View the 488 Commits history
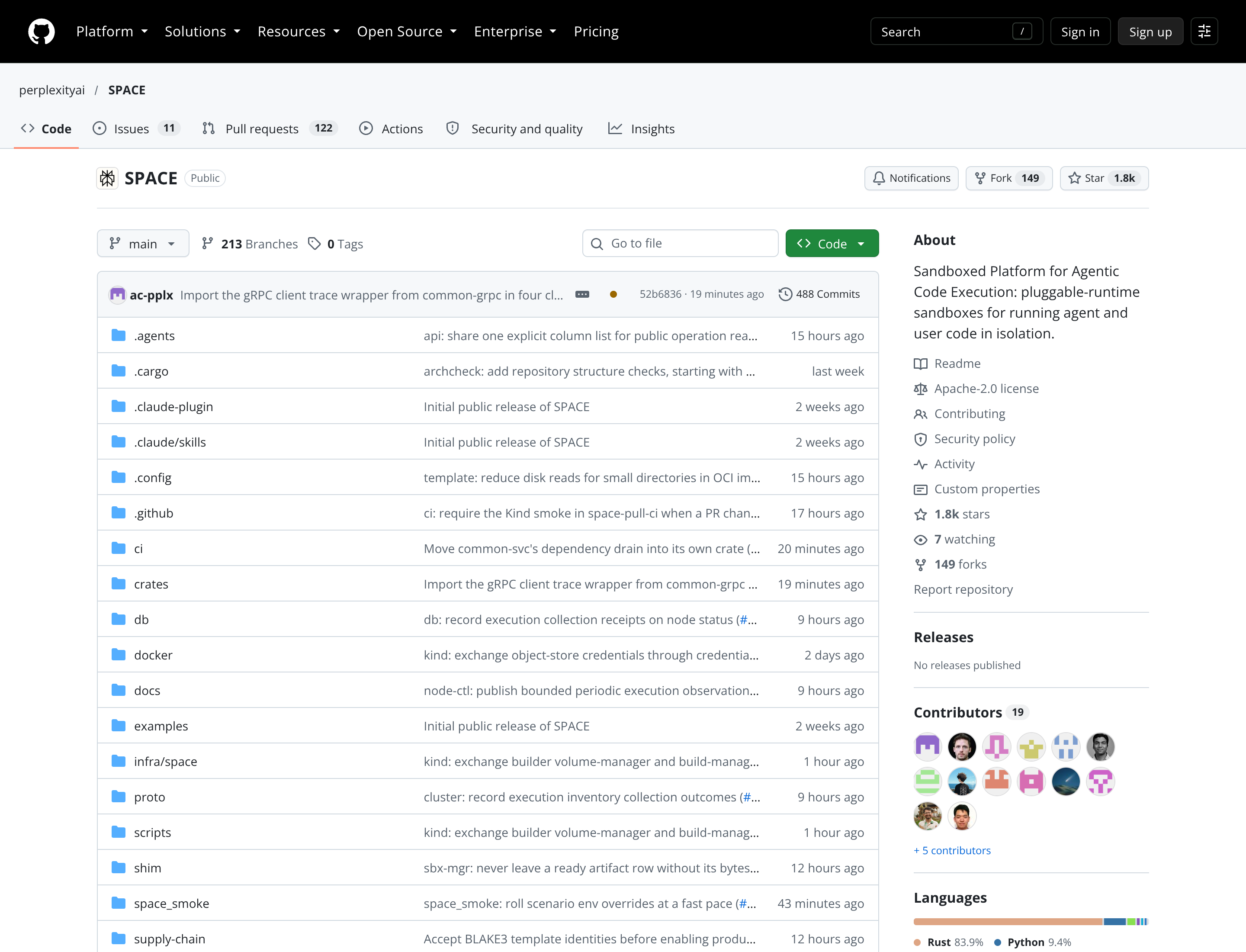The width and height of the screenshot is (1246, 952). click(x=819, y=294)
